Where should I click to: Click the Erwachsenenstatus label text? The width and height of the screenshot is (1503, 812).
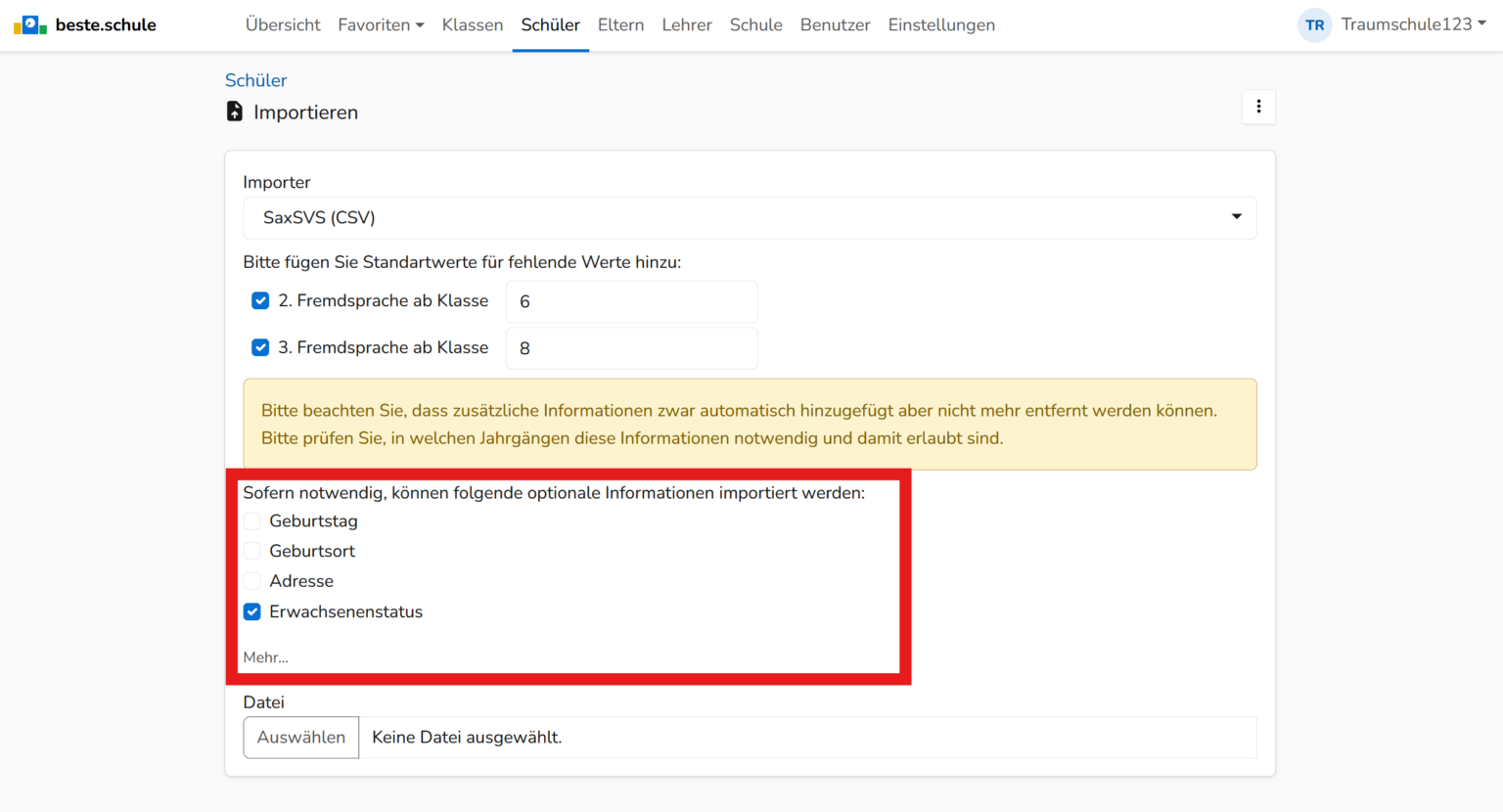pos(345,611)
